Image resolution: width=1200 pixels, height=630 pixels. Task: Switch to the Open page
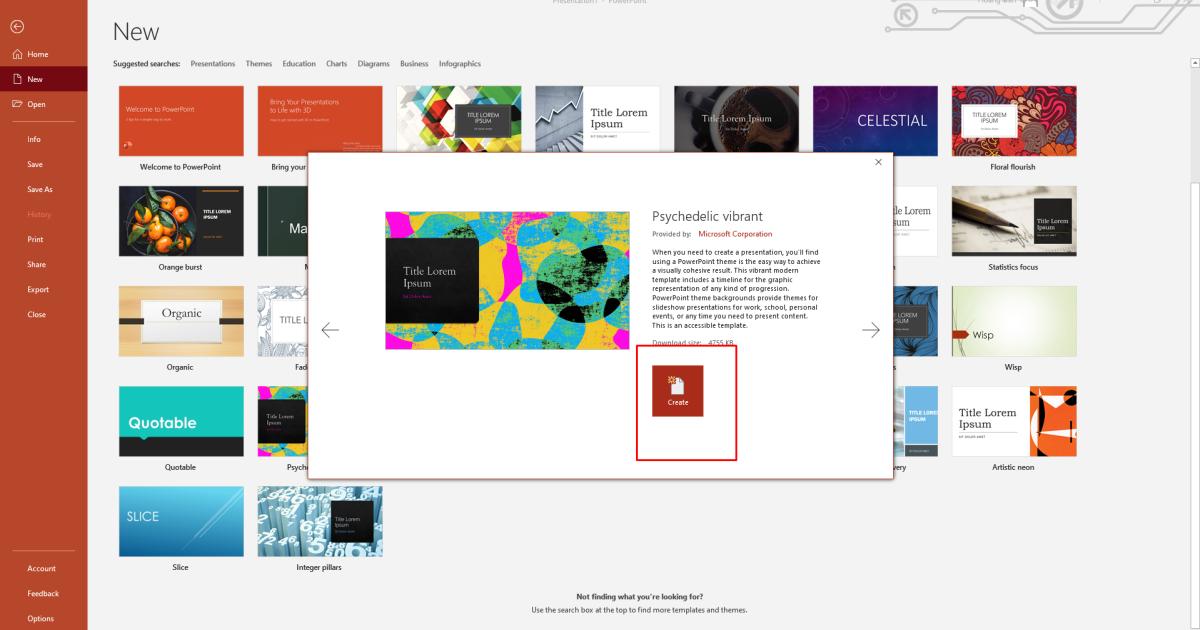pos(40,103)
